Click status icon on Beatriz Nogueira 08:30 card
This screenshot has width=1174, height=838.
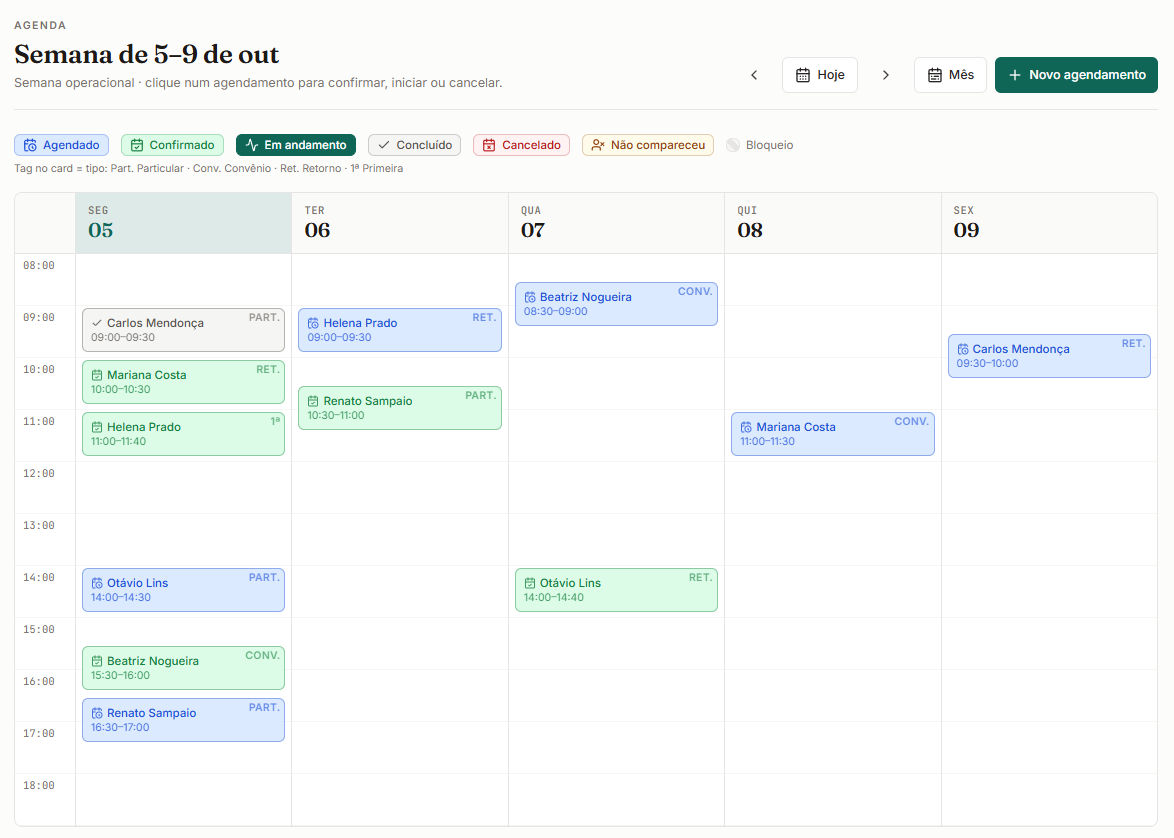click(529, 297)
